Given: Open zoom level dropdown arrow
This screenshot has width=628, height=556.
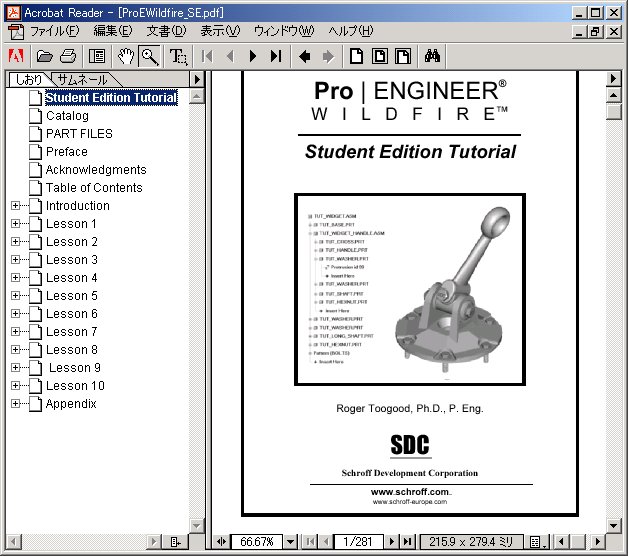Looking at the screenshot, I should (290, 542).
